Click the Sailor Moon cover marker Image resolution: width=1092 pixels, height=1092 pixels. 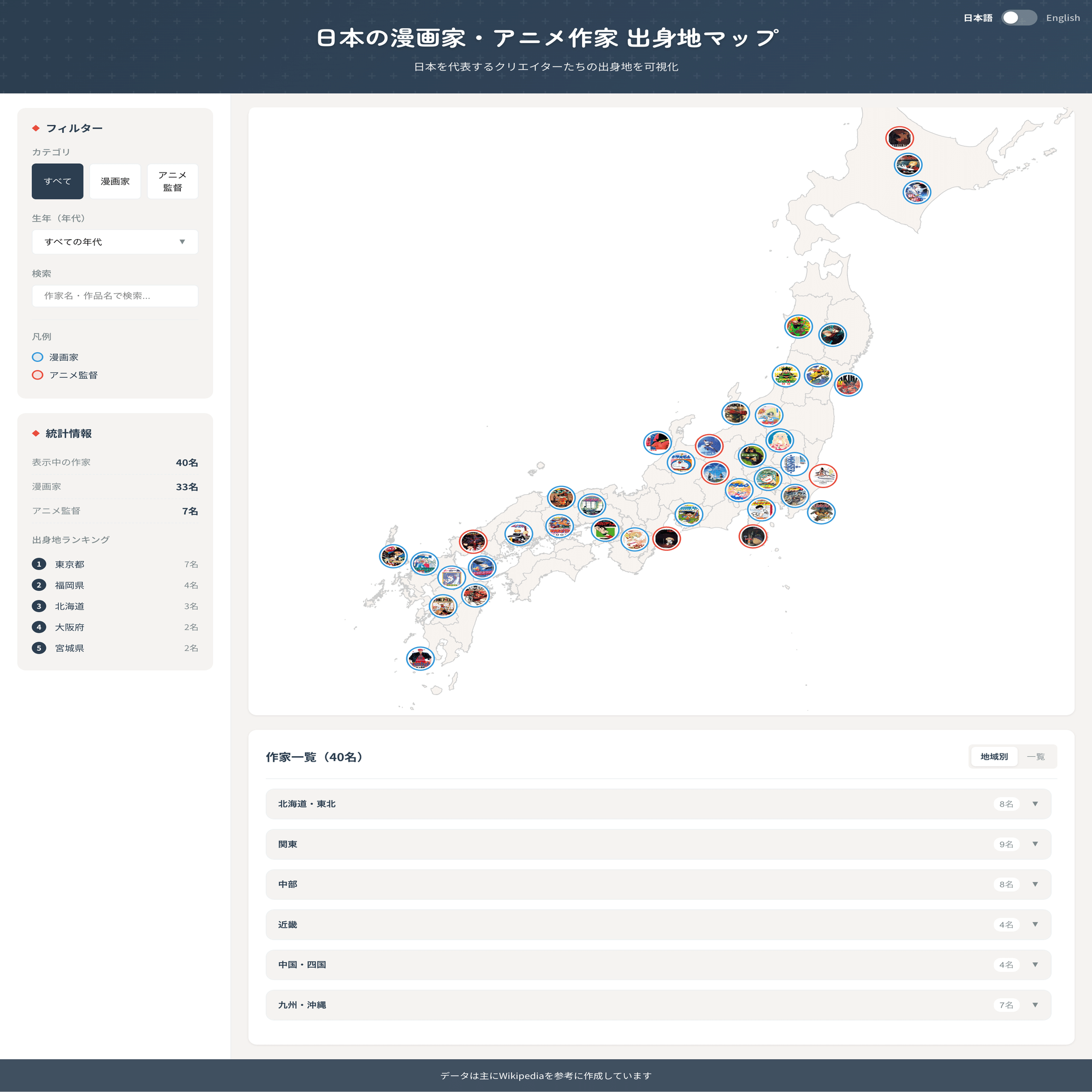pyautogui.click(x=739, y=489)
